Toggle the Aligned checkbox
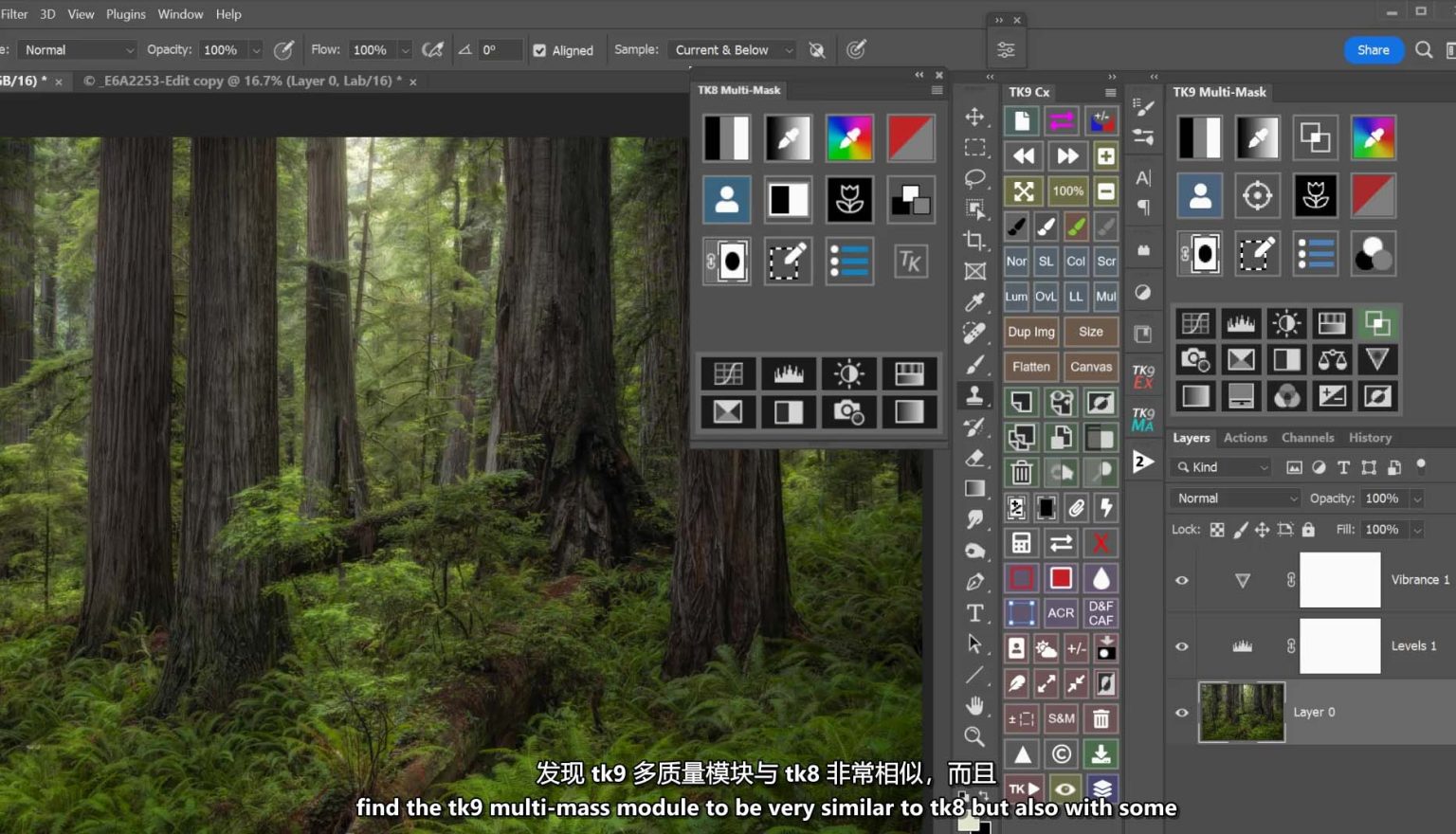This screenshot has height=834, width=1456. pyautogui.click(x=539, y=50)
